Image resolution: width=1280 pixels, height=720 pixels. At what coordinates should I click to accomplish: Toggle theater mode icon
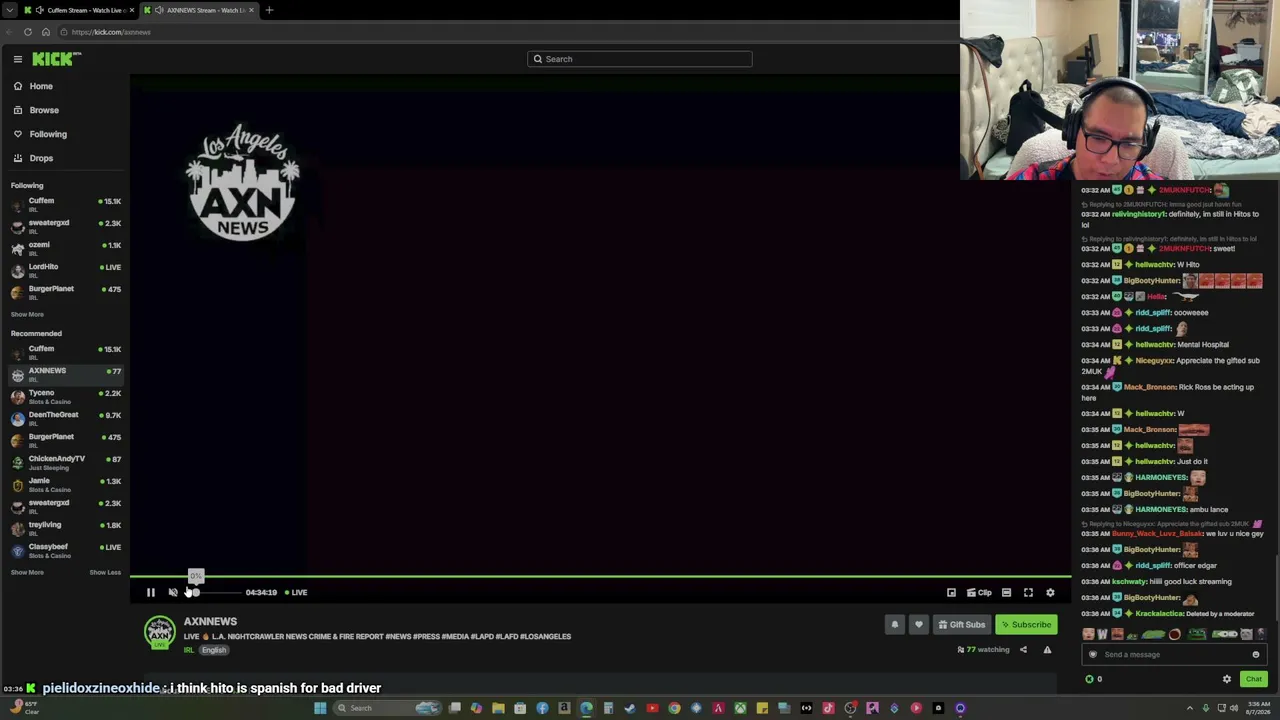coord(1006,592)
